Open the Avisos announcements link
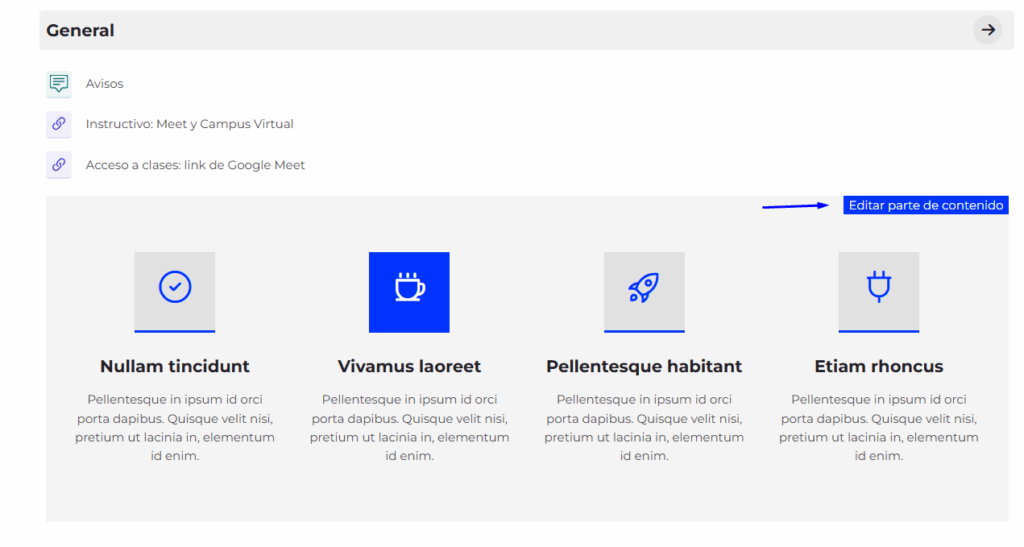Screen dimensions: 1024x547 tap(105, 84)
